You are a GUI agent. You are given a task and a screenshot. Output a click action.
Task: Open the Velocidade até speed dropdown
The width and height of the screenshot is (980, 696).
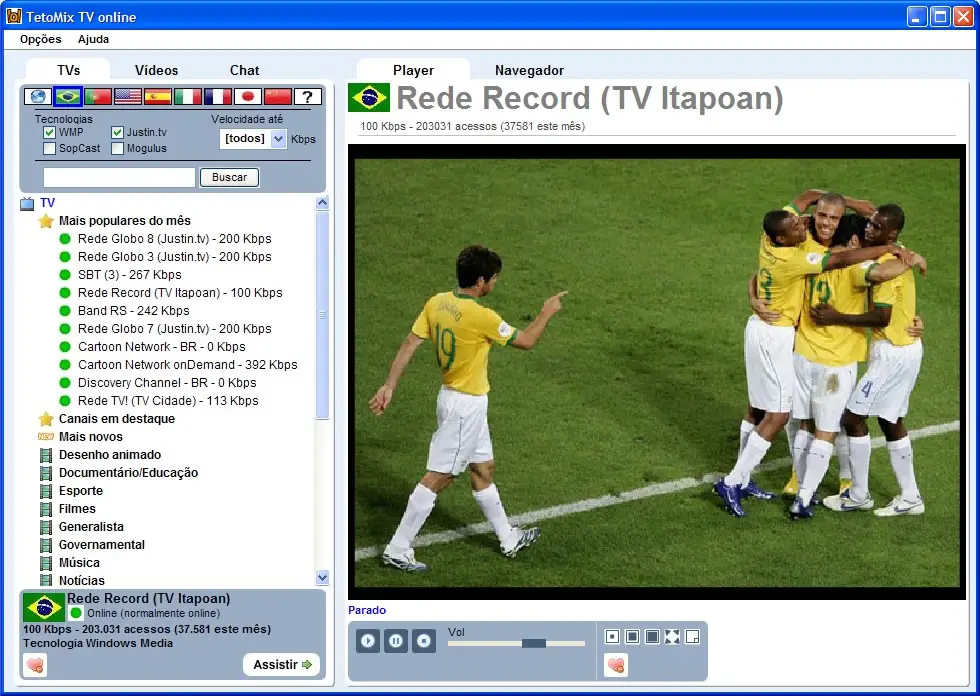(x=278, y=139)
